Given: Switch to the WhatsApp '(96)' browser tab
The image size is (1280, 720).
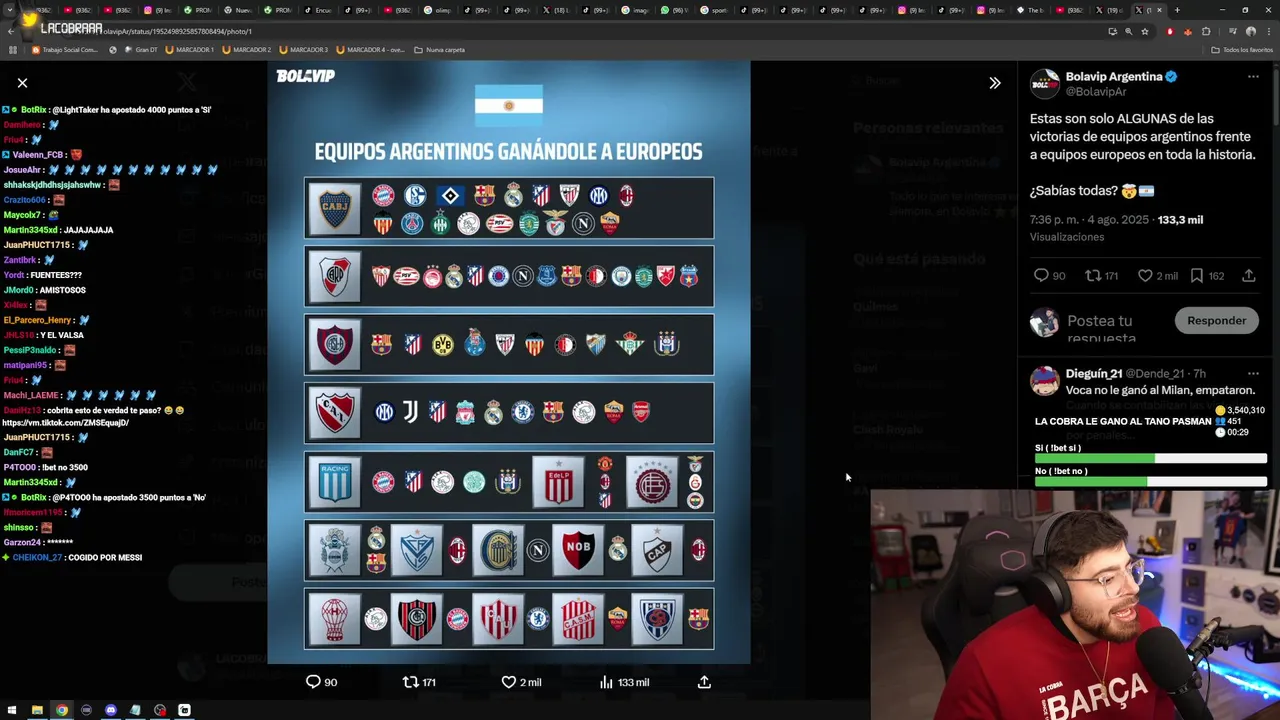Looking at the screenshot, I should (x=674, y=10).
